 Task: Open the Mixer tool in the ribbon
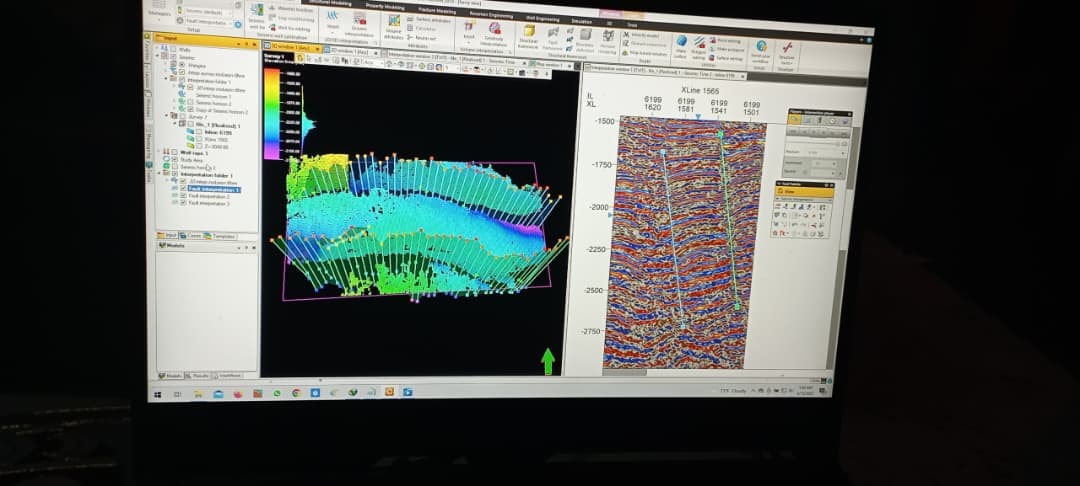click(333, 20)
